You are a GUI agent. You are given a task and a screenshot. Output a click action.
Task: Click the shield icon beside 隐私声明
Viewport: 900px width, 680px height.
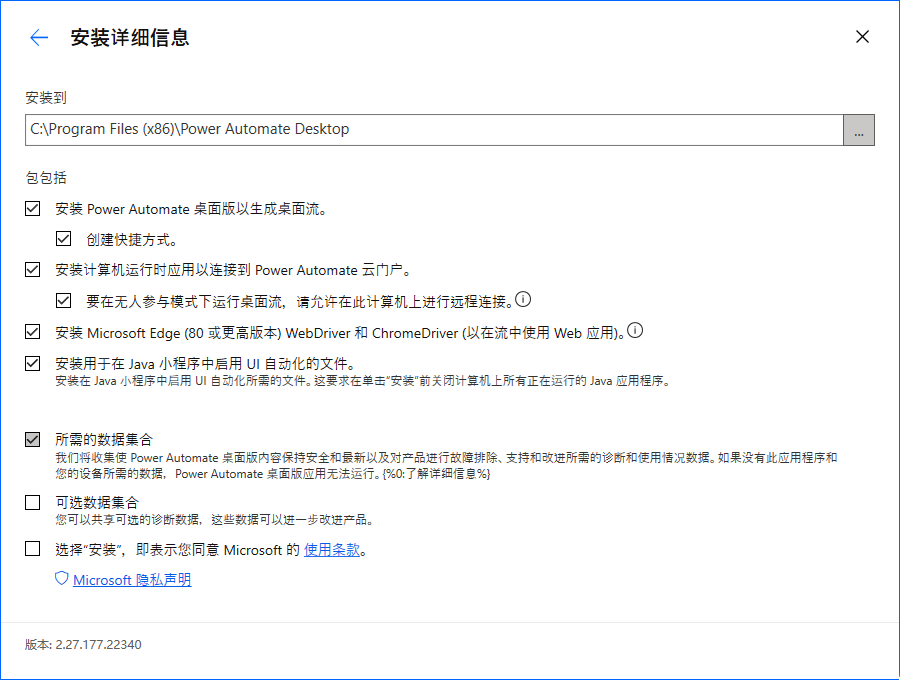click(61, 579)
